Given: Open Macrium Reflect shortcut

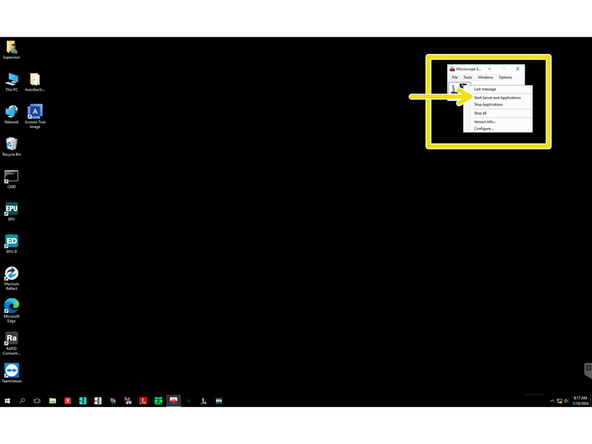Looking at the screenshot, I should 11,278.
